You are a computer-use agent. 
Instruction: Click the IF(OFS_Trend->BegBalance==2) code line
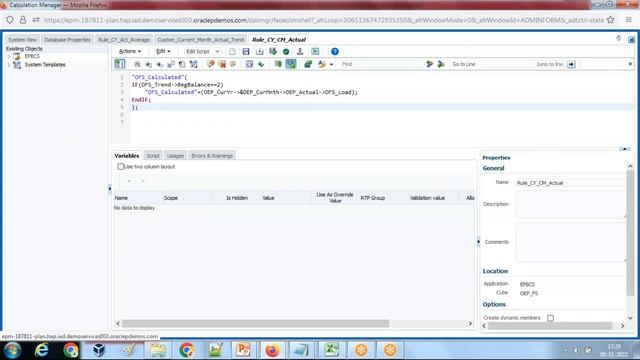(177, 84)
